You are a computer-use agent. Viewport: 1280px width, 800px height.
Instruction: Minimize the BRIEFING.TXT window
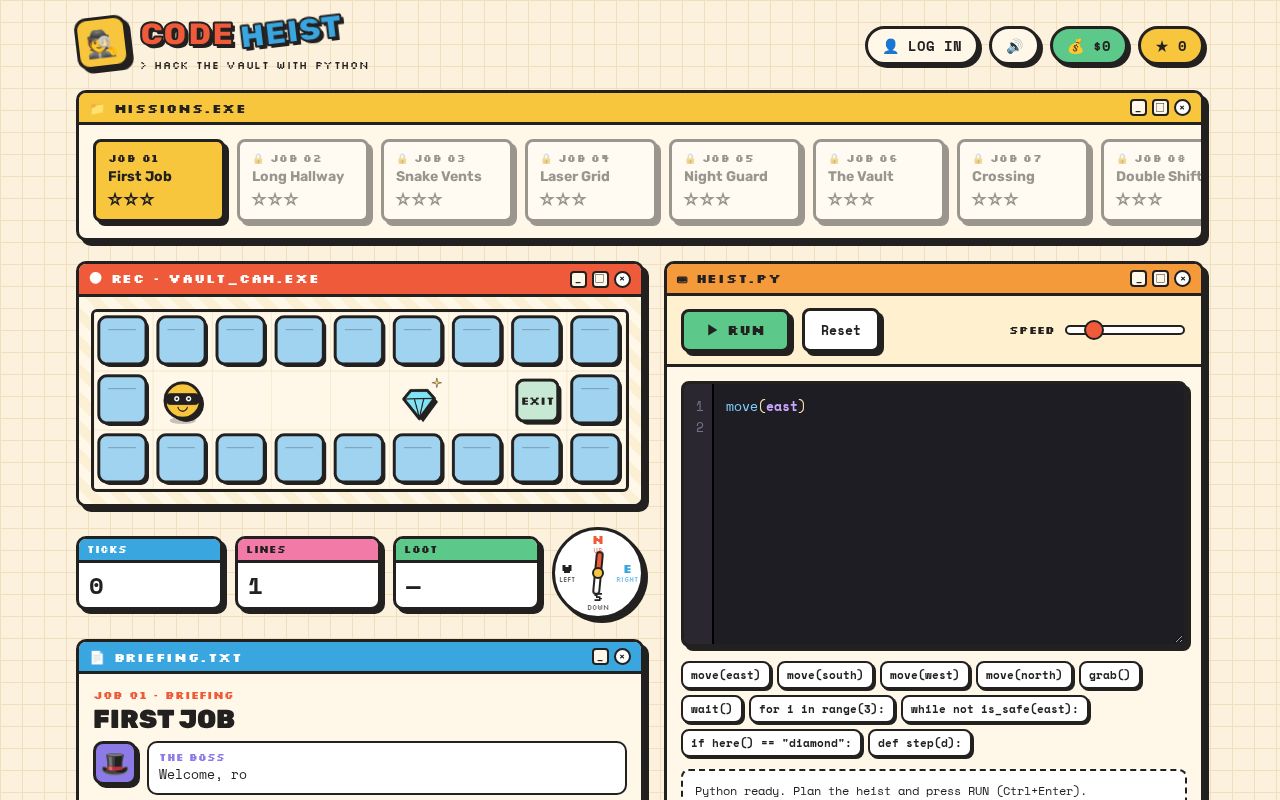click(x=600, y=656)
